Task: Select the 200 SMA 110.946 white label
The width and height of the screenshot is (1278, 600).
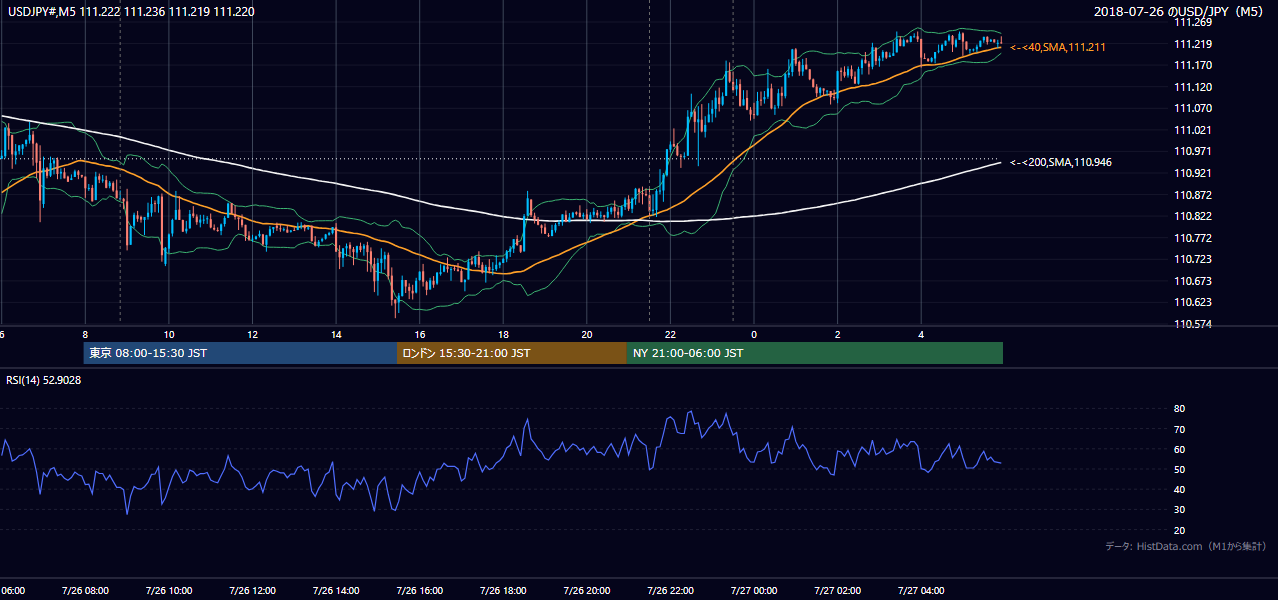Action: tap(1061, 162)
